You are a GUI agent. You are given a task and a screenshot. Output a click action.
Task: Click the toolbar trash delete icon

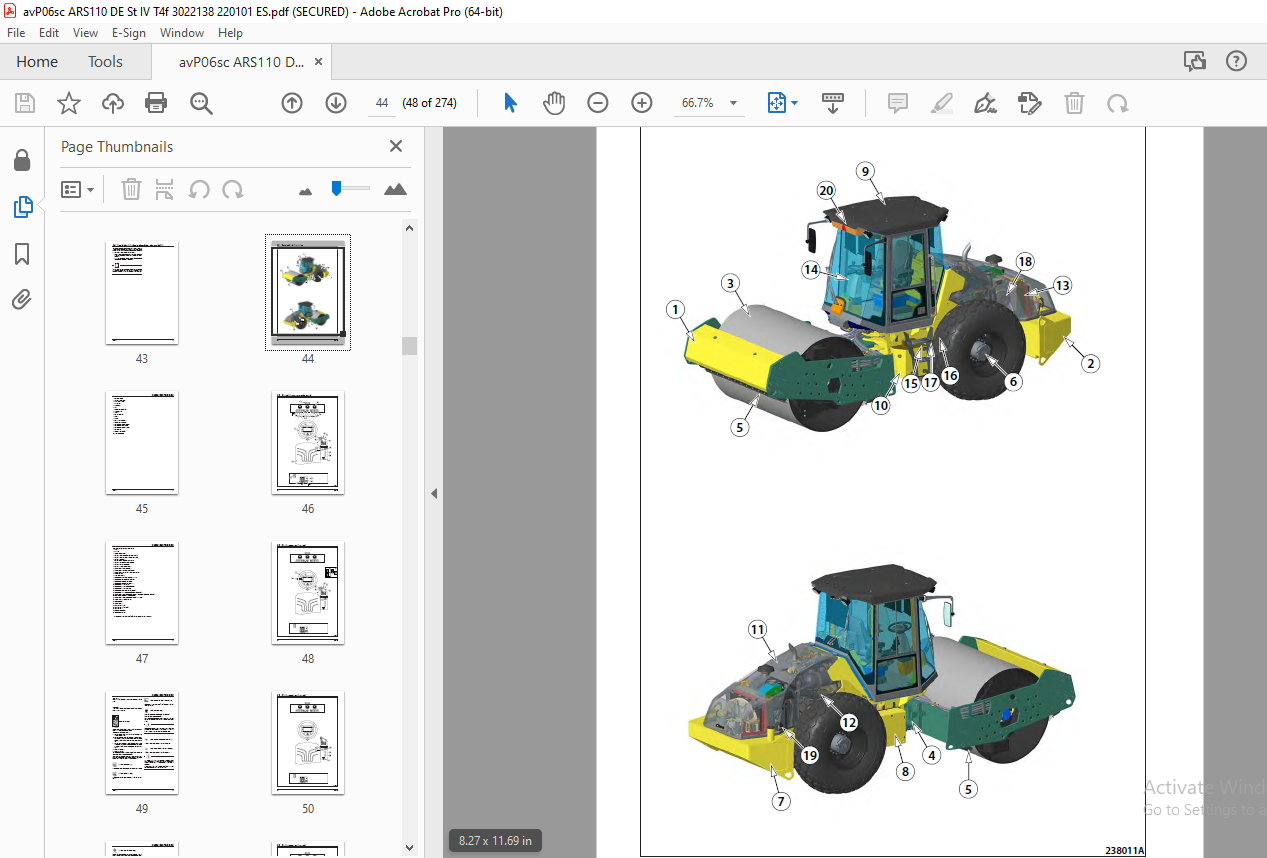click(x=1074, y=103)
